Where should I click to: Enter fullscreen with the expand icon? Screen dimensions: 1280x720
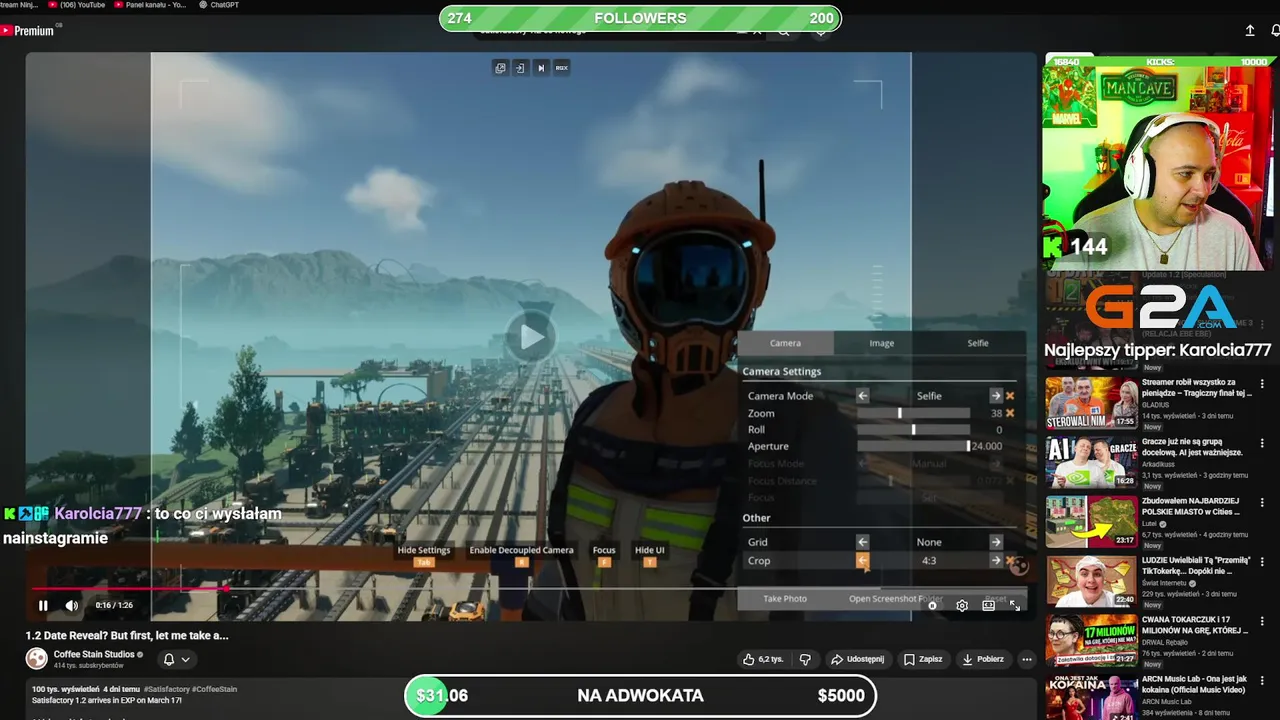click(x=1014, y=605)
